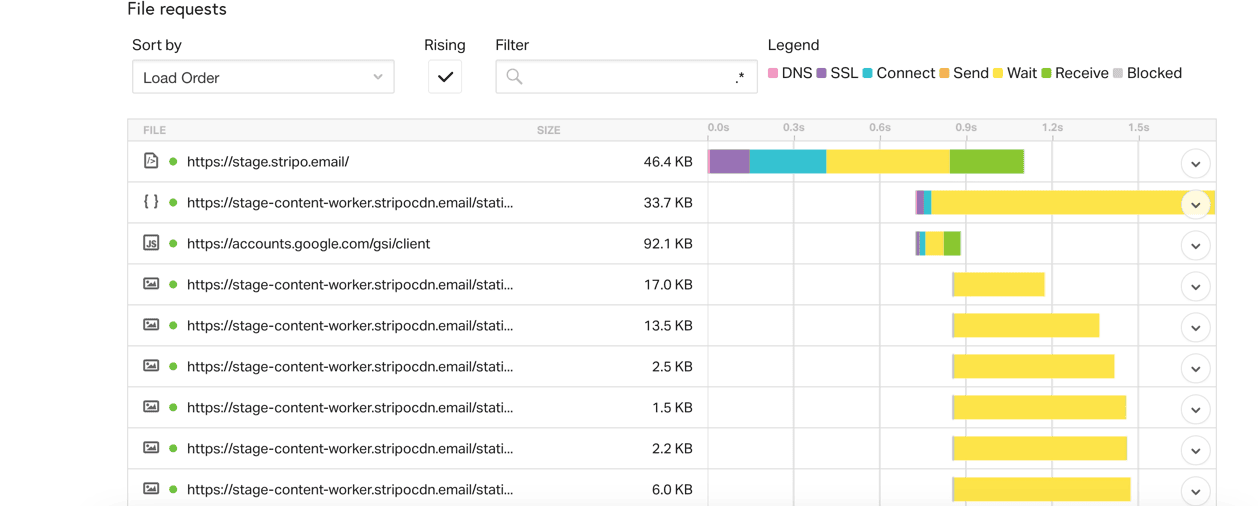1258x506 pixels.
Task: Click the image icon of the 17.0 KB file
Action: [151, 284]
